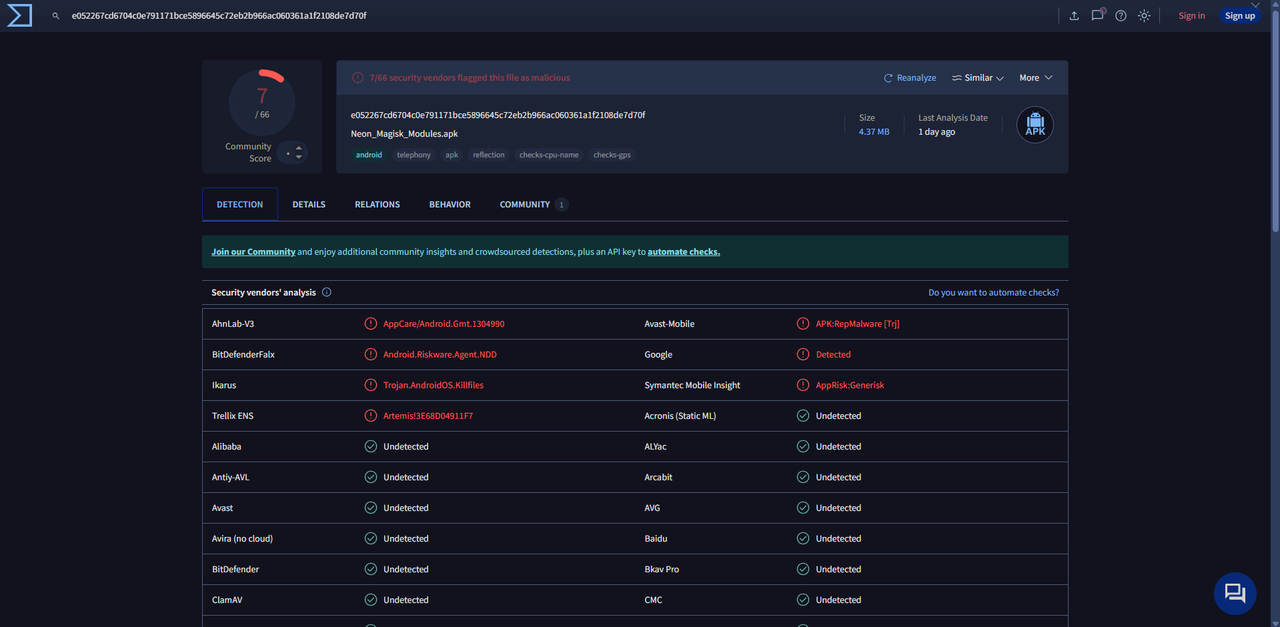The image size is (1280, 627).
Task: Click the 4.37 MB size value
Action: [x=874, y=132]
